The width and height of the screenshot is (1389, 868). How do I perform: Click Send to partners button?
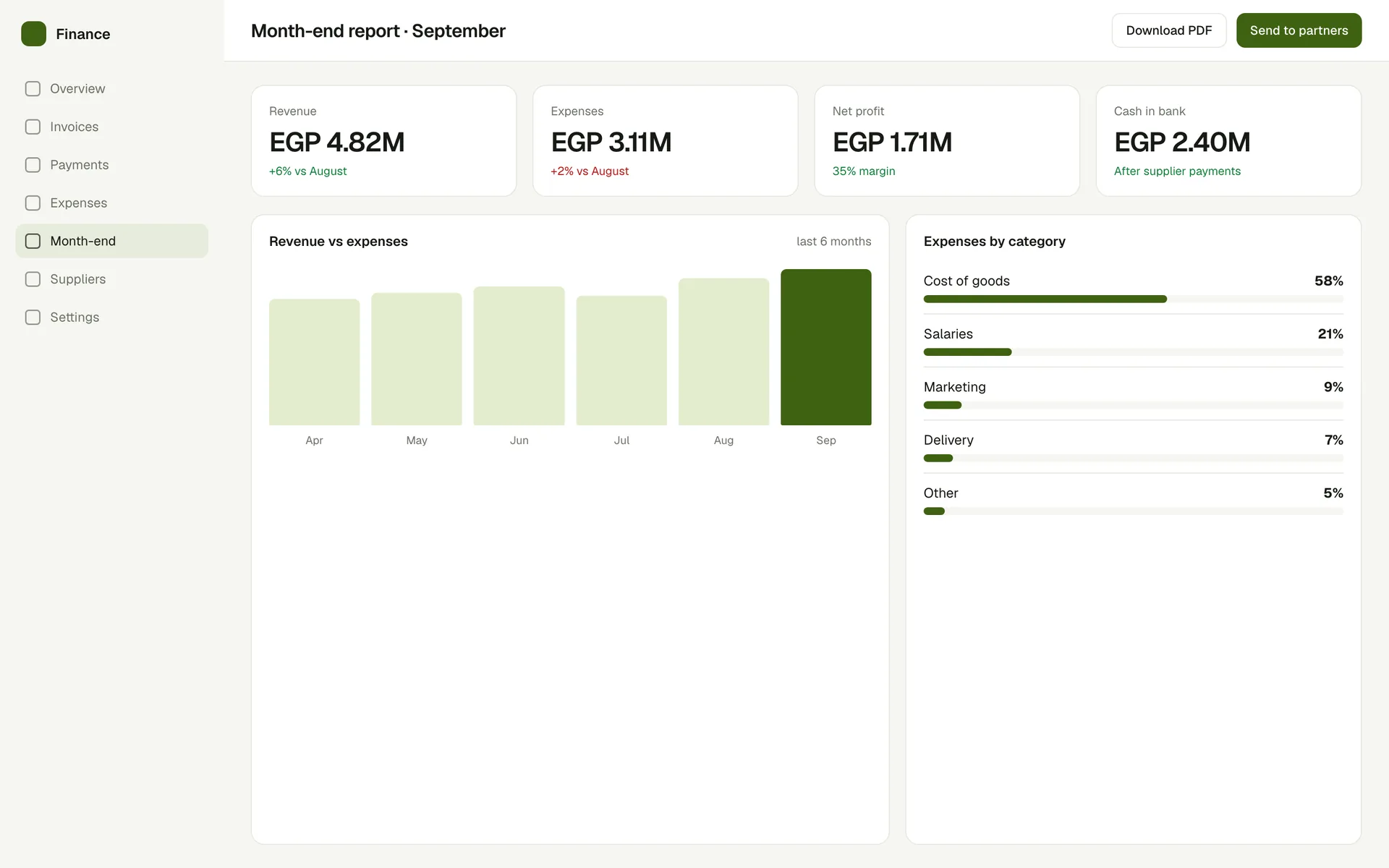(x=1299, y=30)
